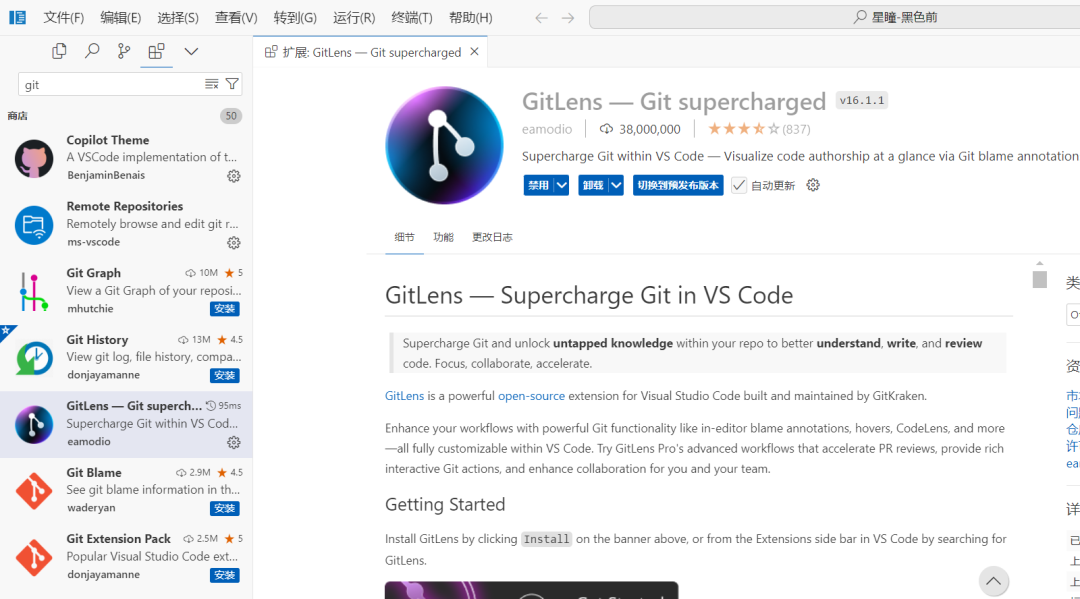Click the version badge v16.1.1
Viewport: 1080px width, 599px height.
(x=862, y=101)
